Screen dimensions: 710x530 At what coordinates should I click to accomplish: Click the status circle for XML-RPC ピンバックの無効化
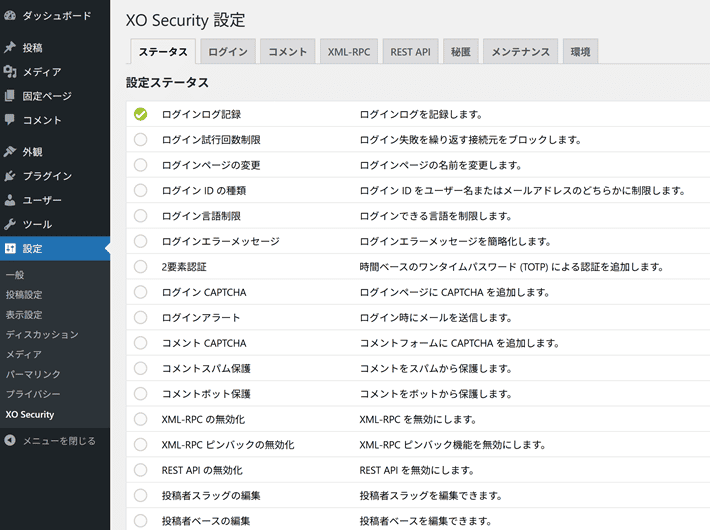pos(140,444)
